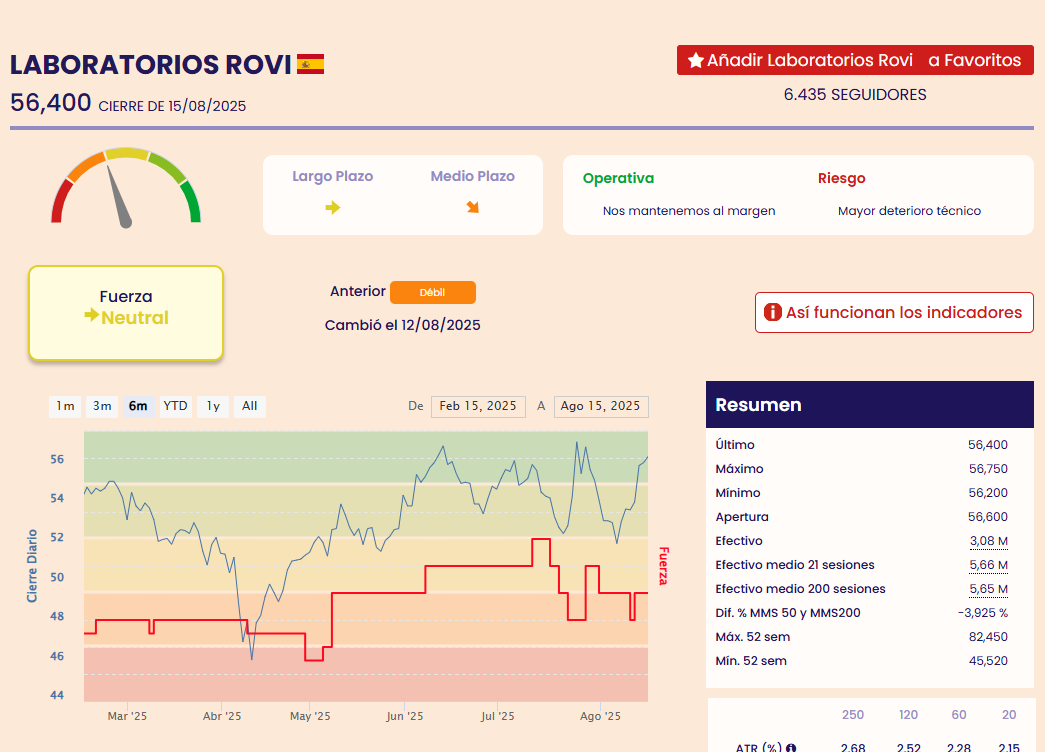Screen dimensions: 1045x752
Task: Click the Largo Plazo label
Action: tap(333, 176)
